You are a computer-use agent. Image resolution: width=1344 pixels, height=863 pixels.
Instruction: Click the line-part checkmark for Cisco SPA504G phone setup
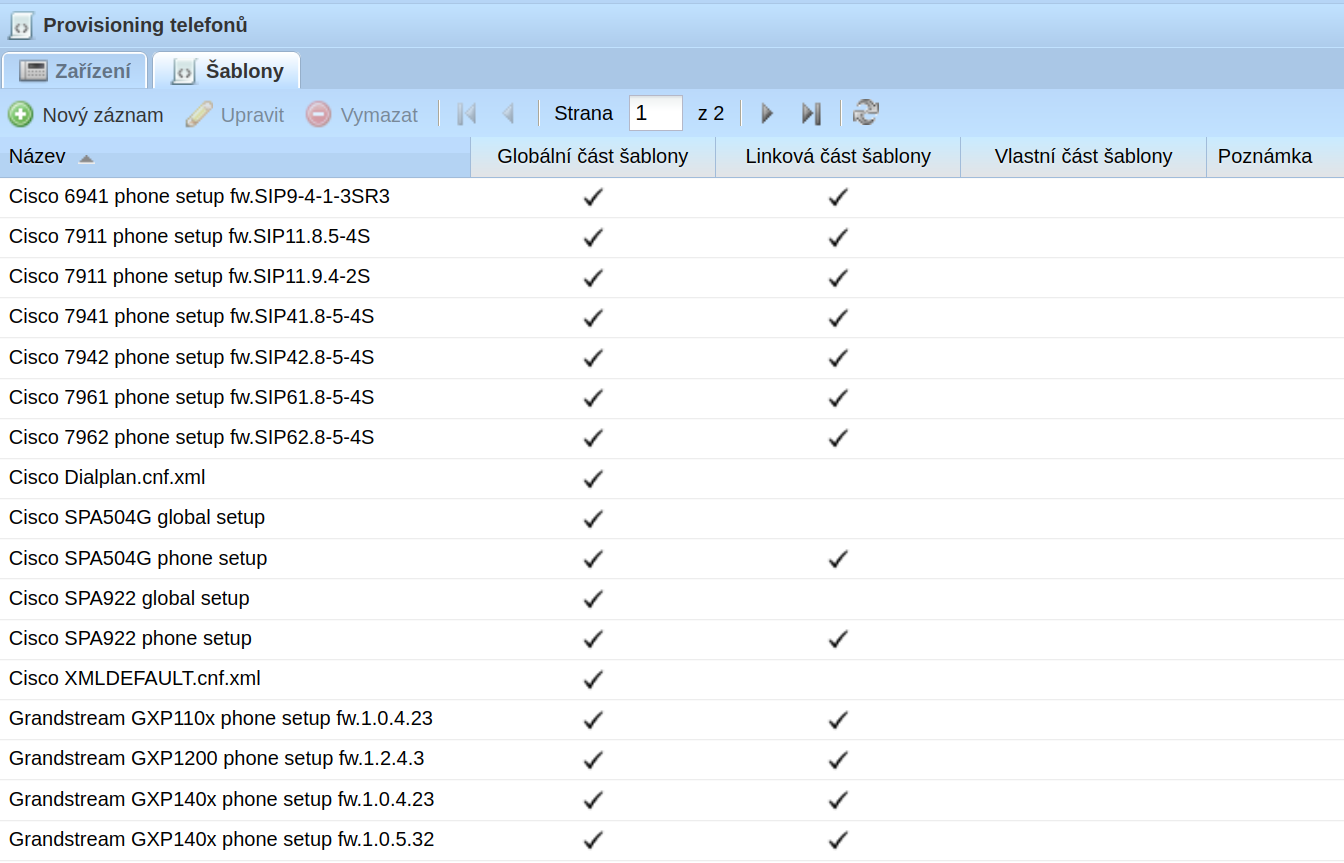pyautogui.click(x=838, y=559)
